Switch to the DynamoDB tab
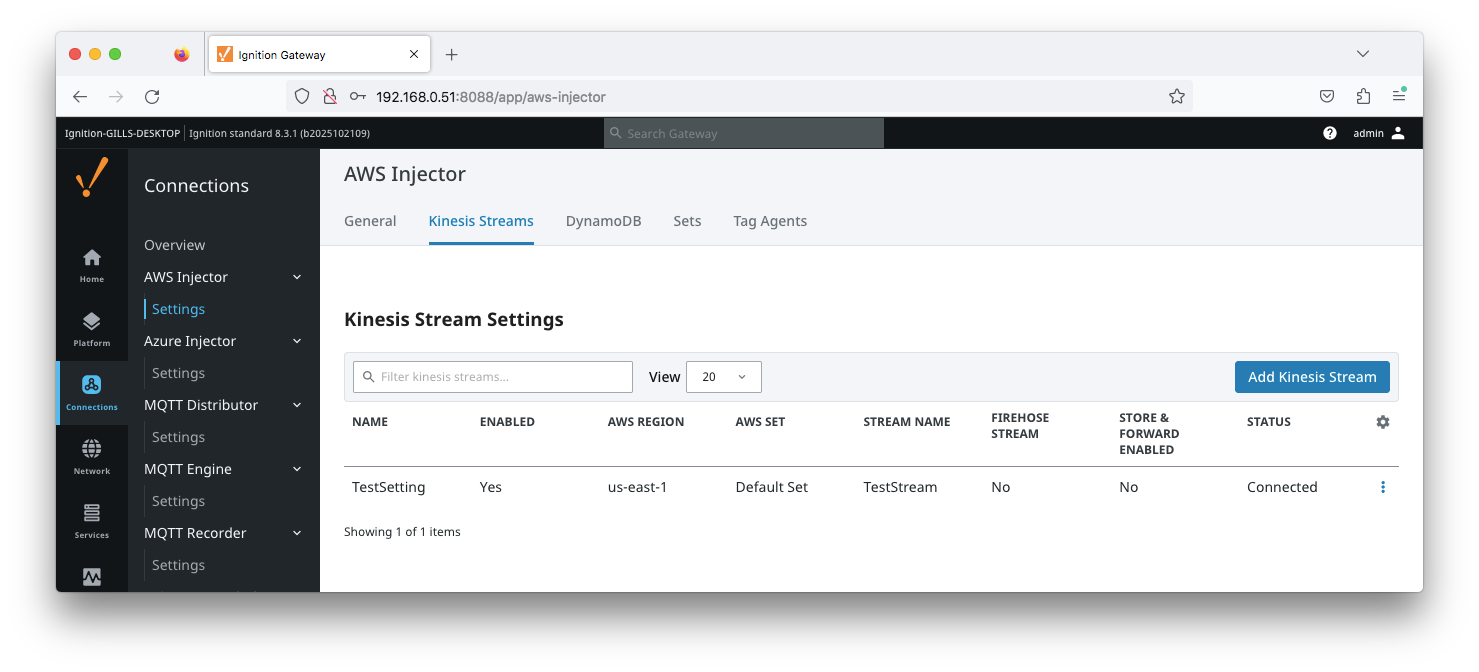This screenshot has height=672, width=1479. pyautogui.click(x=603, y=221)
